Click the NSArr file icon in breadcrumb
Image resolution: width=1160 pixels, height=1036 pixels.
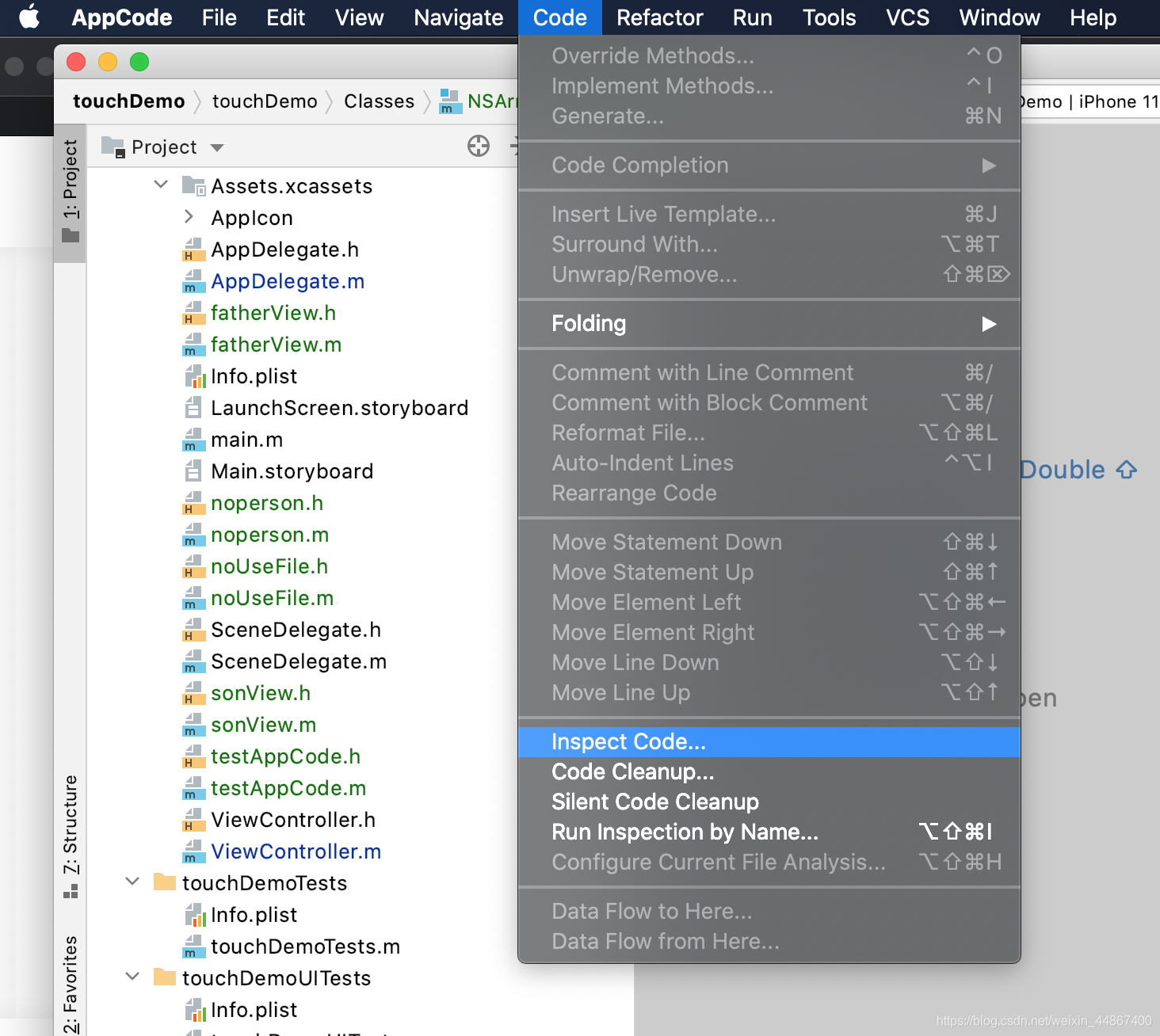[450, 101]
